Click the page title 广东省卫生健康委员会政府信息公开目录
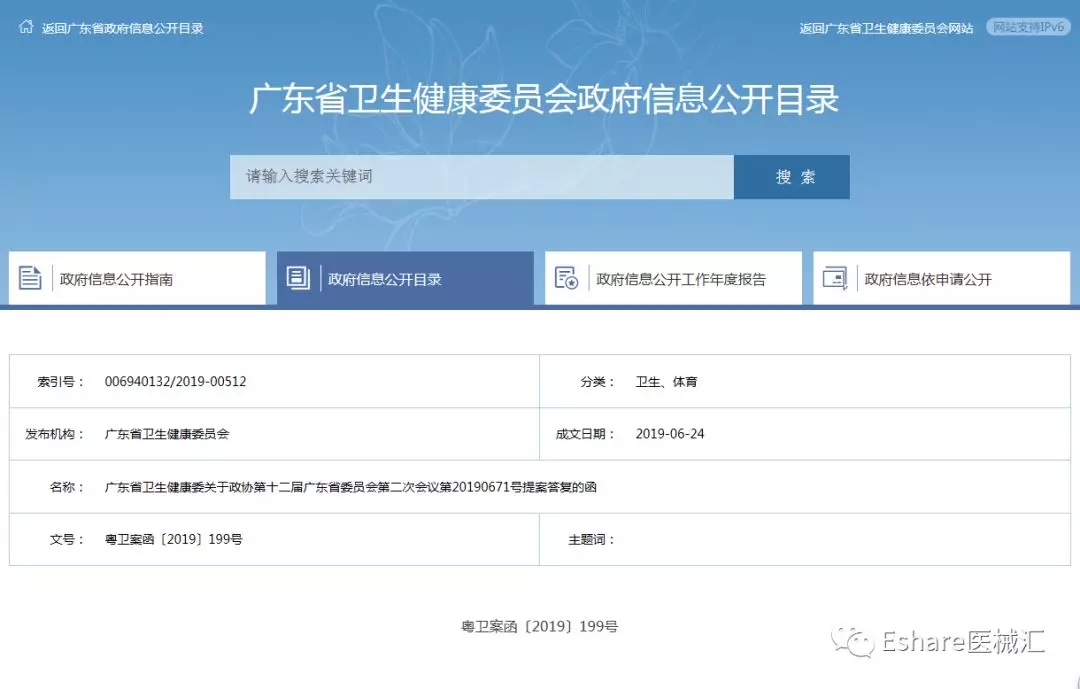 543,100
